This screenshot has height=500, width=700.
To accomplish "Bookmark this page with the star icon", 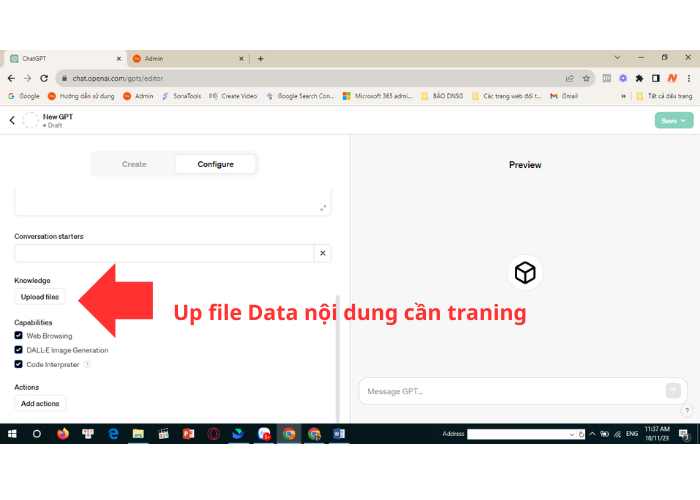I will click(586, 78).
